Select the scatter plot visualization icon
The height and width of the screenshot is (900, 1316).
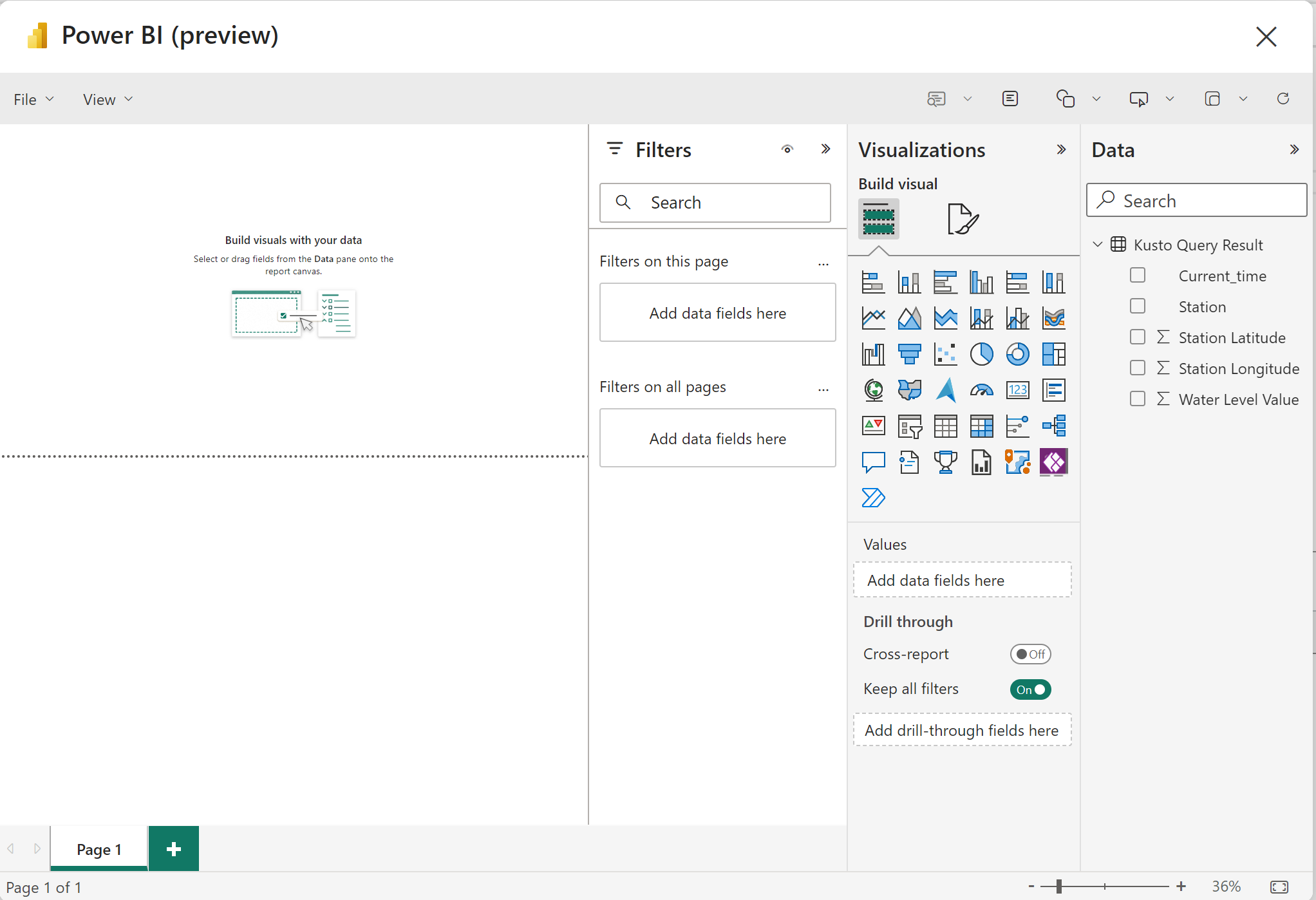[945, 353]
